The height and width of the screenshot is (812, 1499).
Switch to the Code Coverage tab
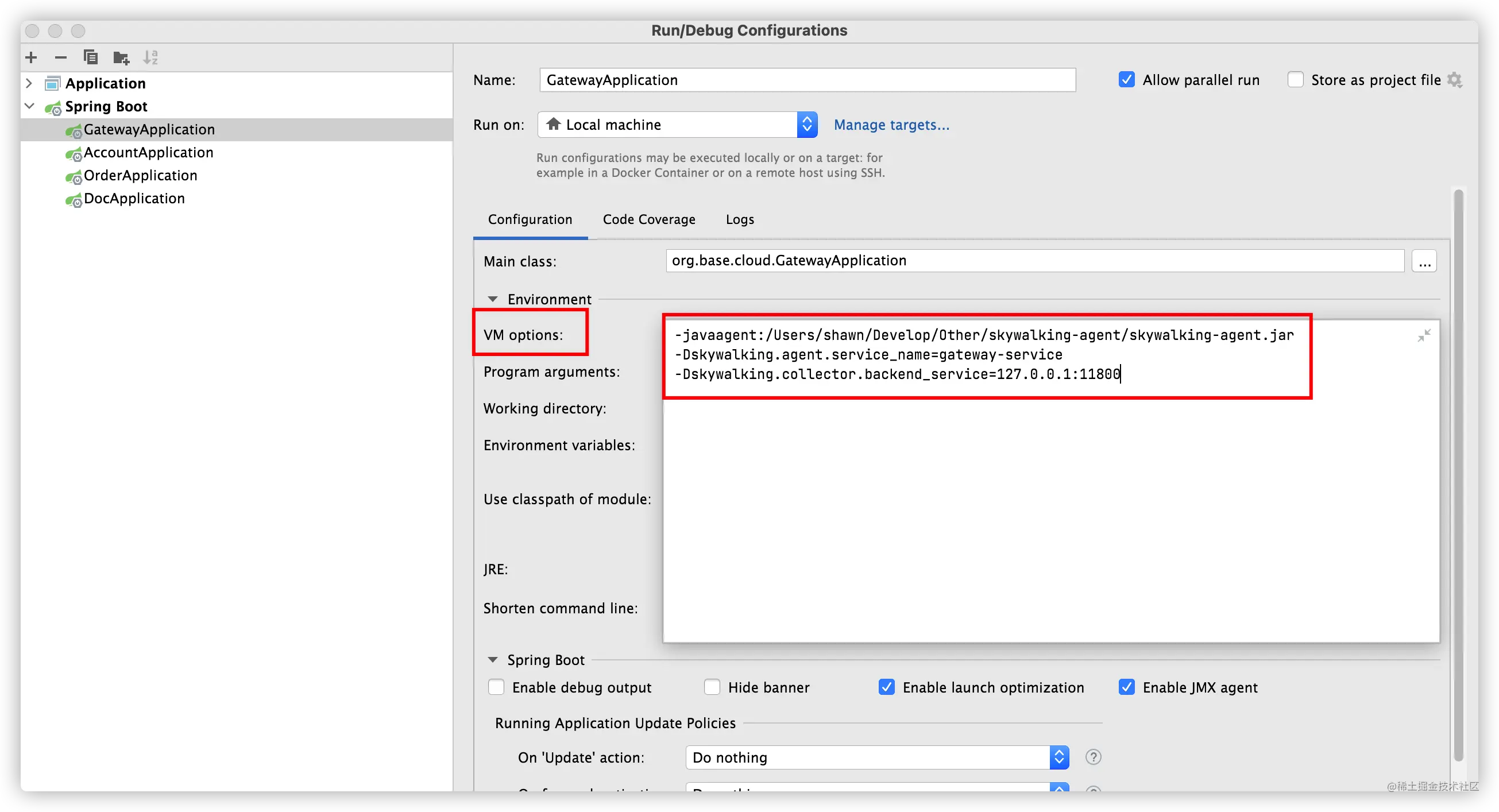pos(649,219)
